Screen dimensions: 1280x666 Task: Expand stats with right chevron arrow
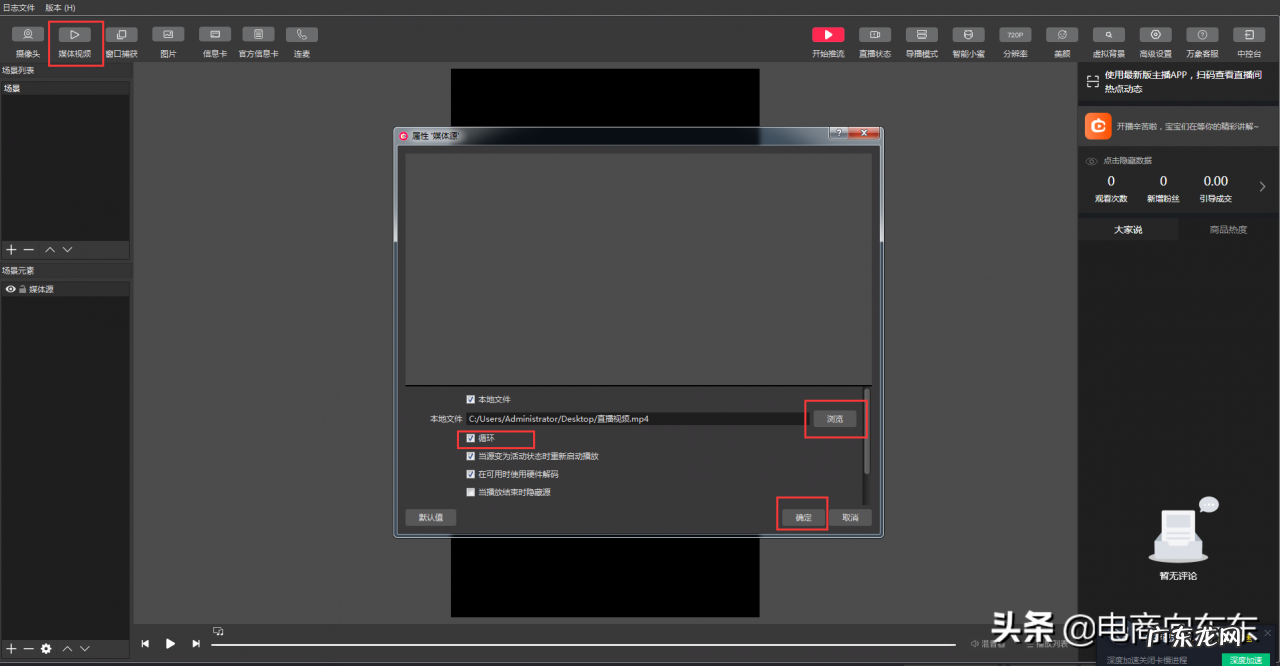tap(1262, 186)
